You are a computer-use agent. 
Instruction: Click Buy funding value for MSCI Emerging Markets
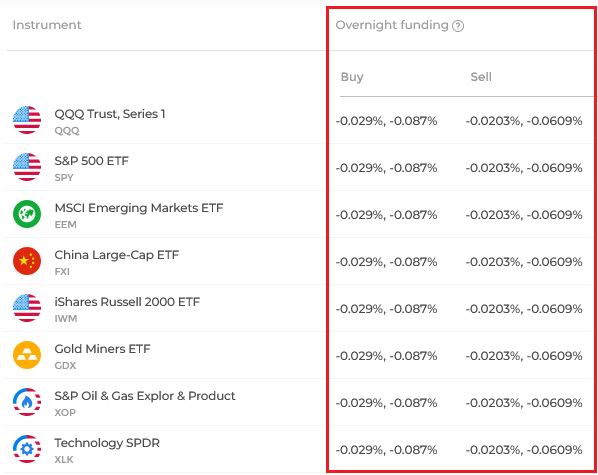(x=386, y=215)
